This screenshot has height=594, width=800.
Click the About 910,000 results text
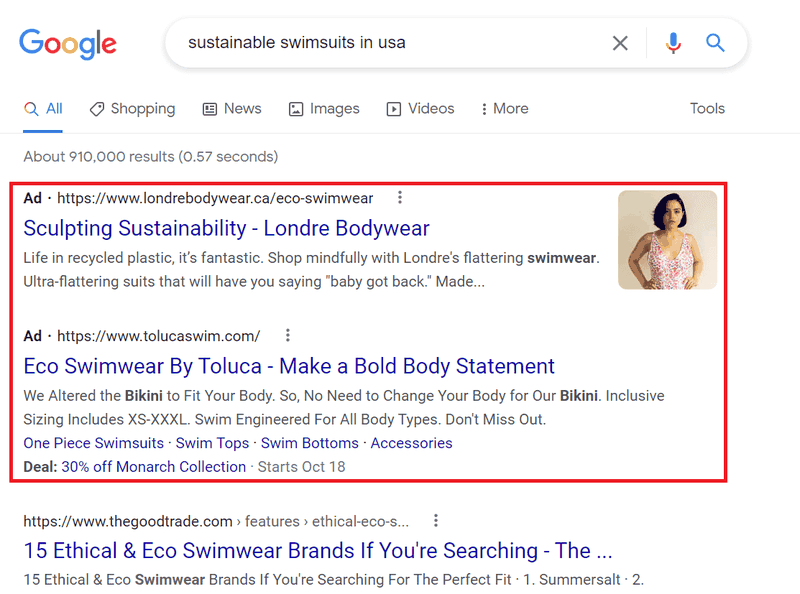[x=151, y=156]
